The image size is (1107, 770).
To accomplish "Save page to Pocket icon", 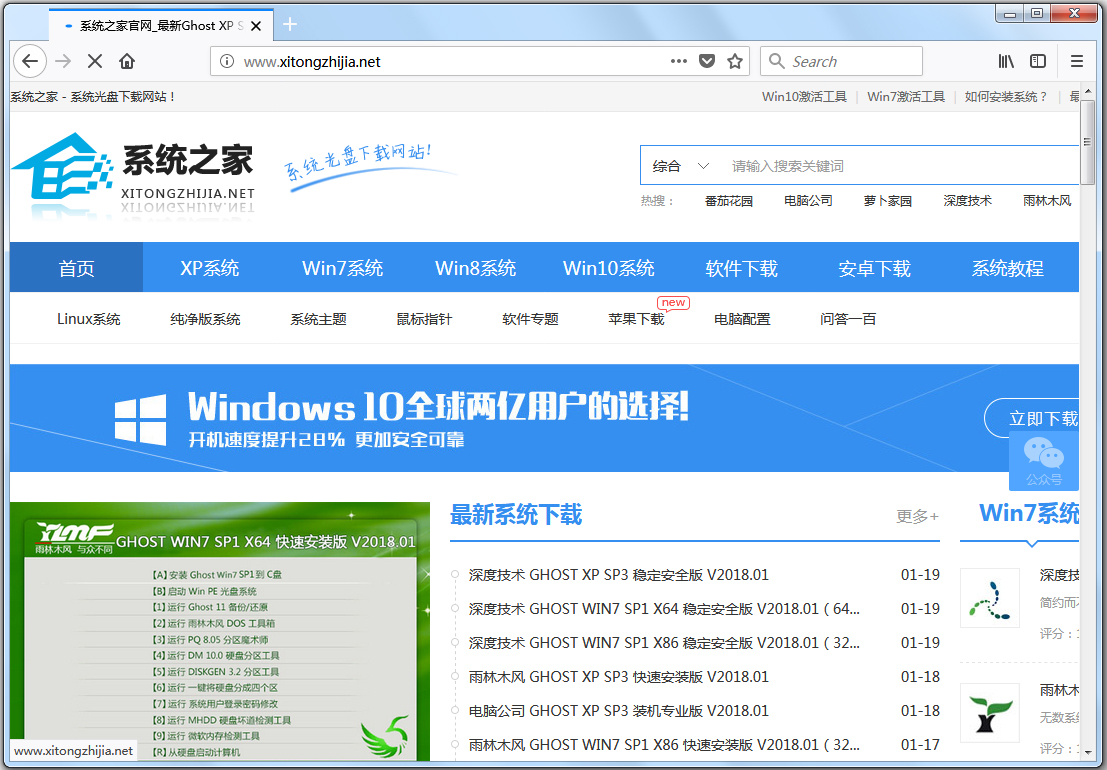I will coord(707,61).
